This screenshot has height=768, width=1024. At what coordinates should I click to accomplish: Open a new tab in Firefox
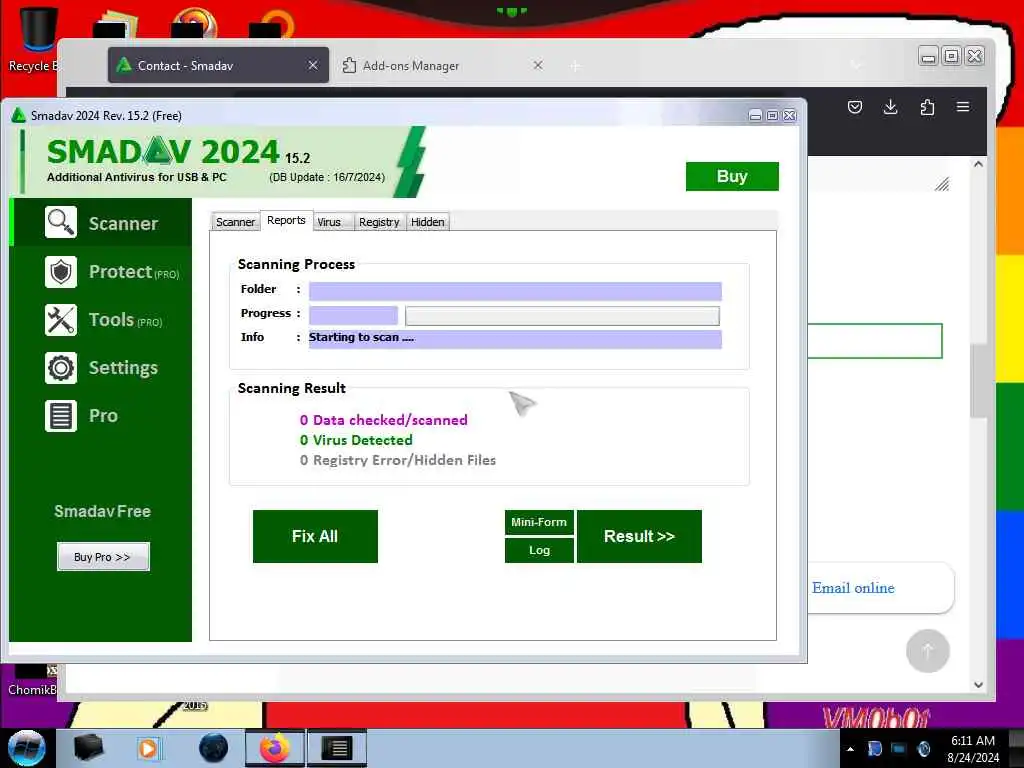[x=575, y=66]
